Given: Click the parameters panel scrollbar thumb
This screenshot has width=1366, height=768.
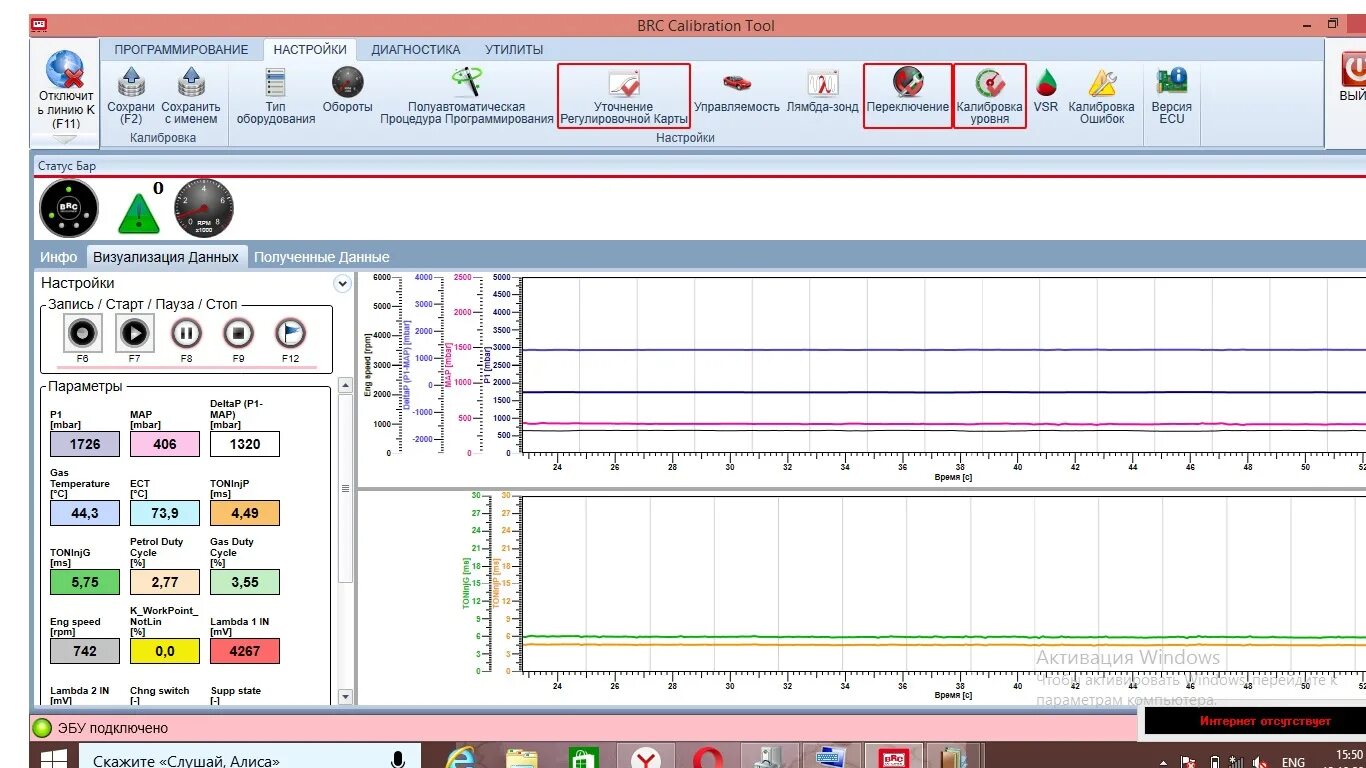Looking at the screenshot, I should click(x=346, y=488).
